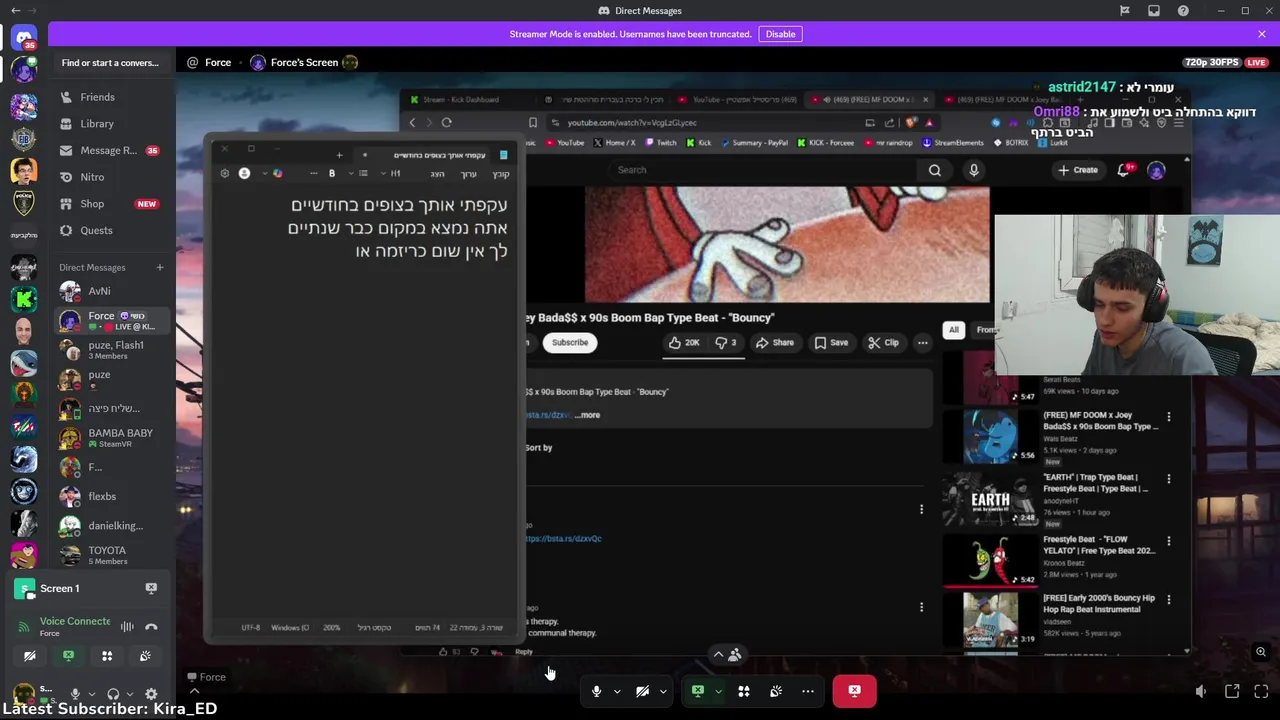Open the EARTH Trap Type Beat thumbnail

[x=990, y=497]
